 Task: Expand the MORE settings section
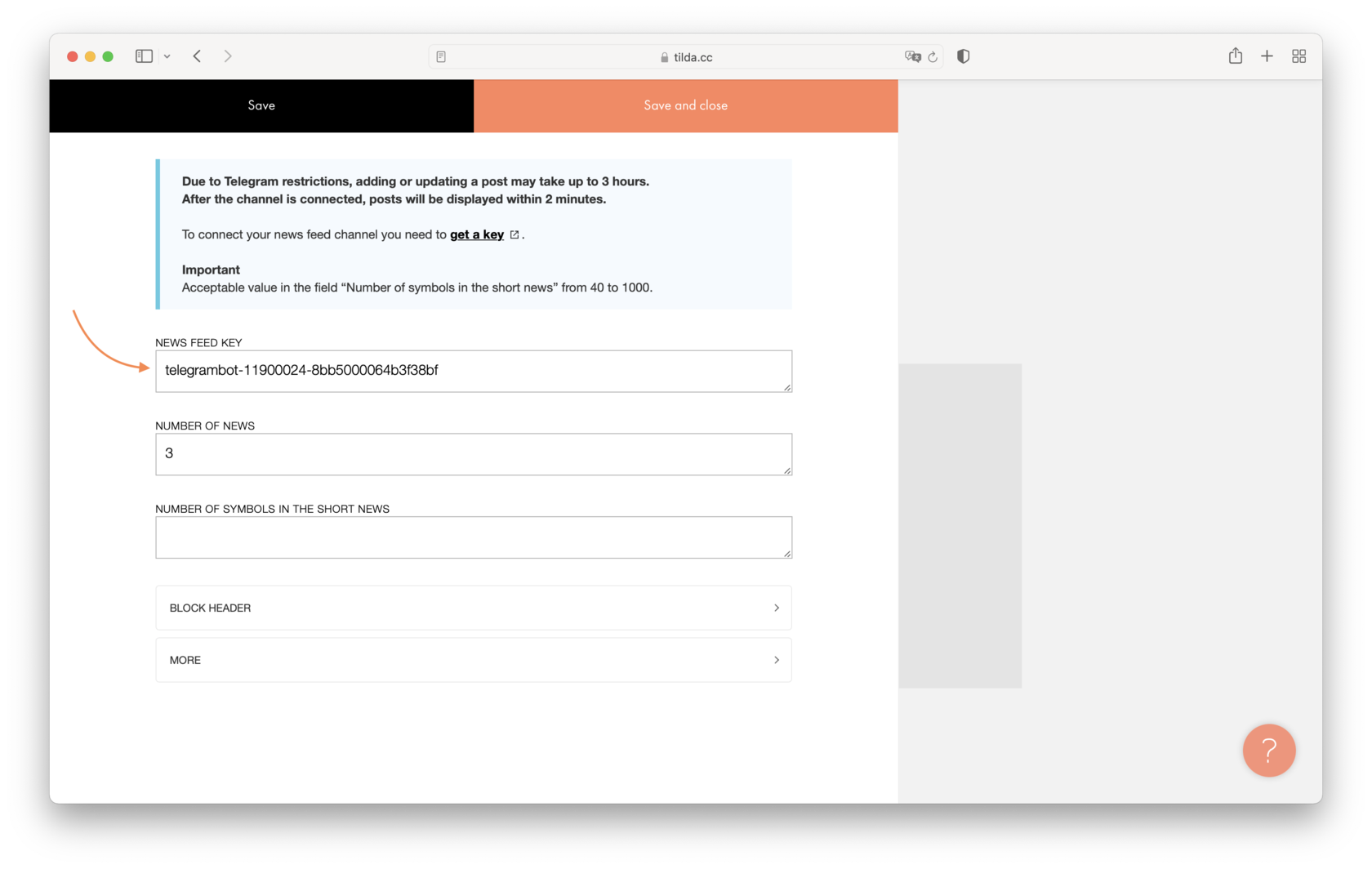click(474, 660)
